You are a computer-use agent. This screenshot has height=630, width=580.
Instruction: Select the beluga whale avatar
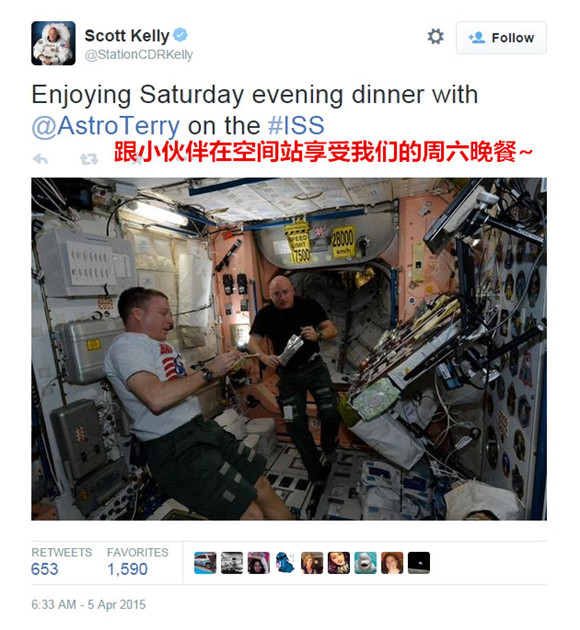pos(366,562)
